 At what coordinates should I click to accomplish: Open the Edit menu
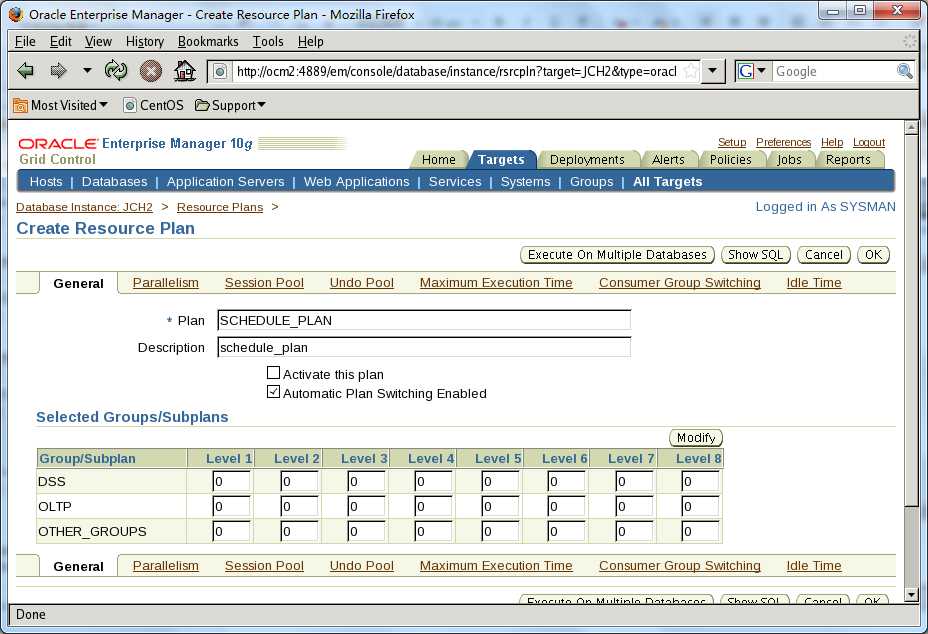coord(60,41)
